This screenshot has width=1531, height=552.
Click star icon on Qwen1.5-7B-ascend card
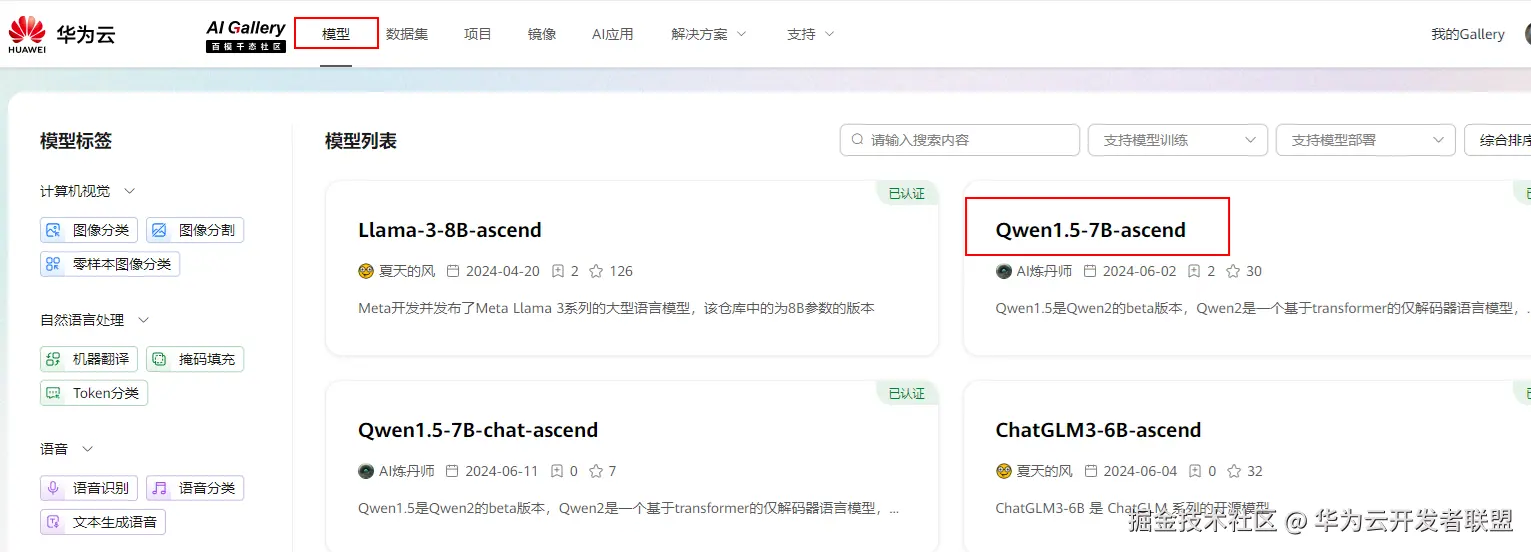[1233, 271]
